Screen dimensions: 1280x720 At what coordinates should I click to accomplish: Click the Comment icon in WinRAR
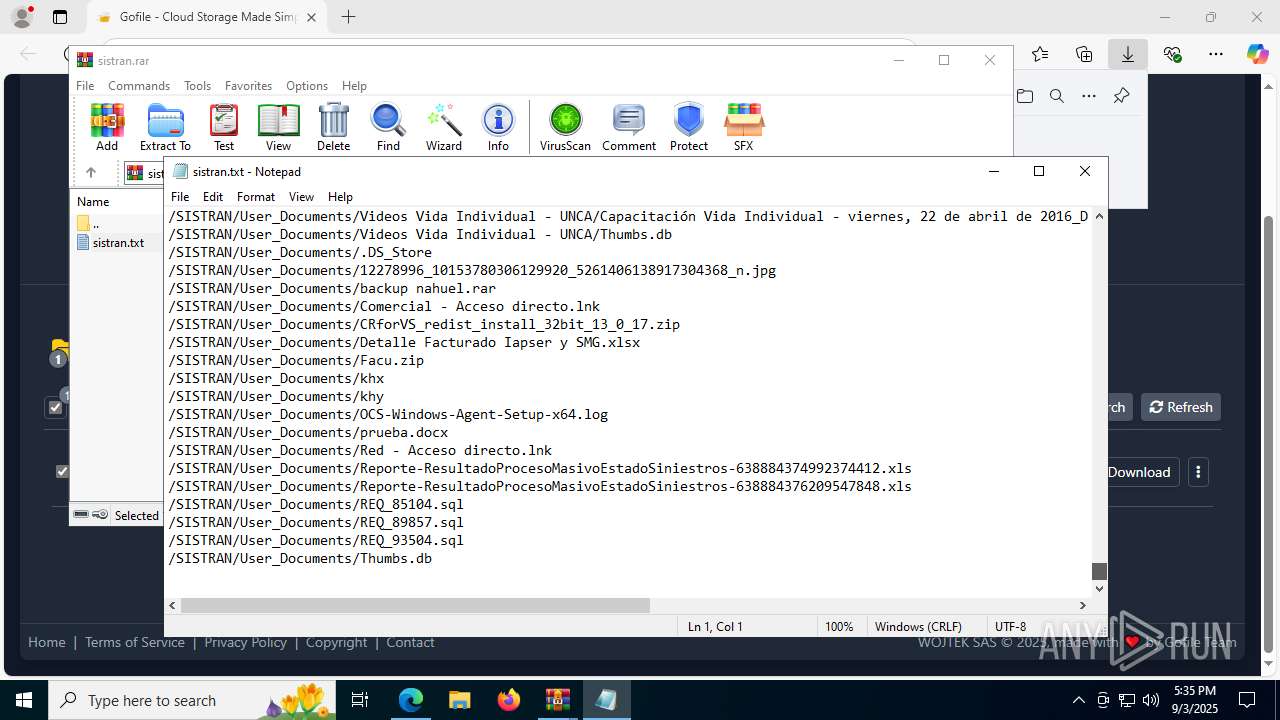tap(629, 127)
